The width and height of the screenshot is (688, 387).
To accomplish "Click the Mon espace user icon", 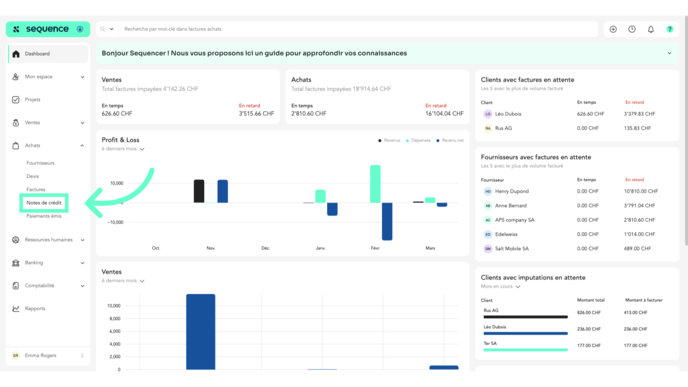I will 16,77.
